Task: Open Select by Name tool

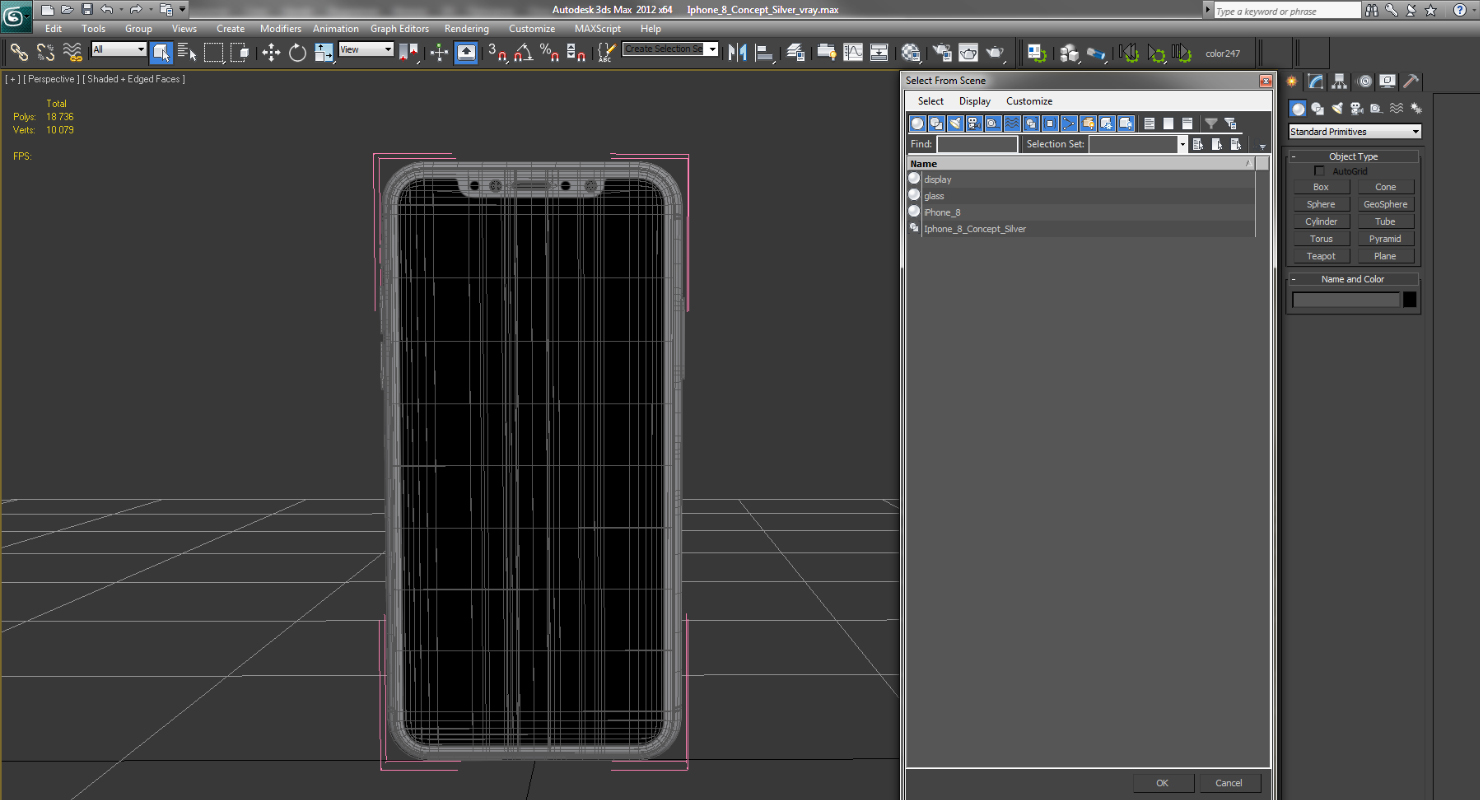Action: (x=187, y=52)
